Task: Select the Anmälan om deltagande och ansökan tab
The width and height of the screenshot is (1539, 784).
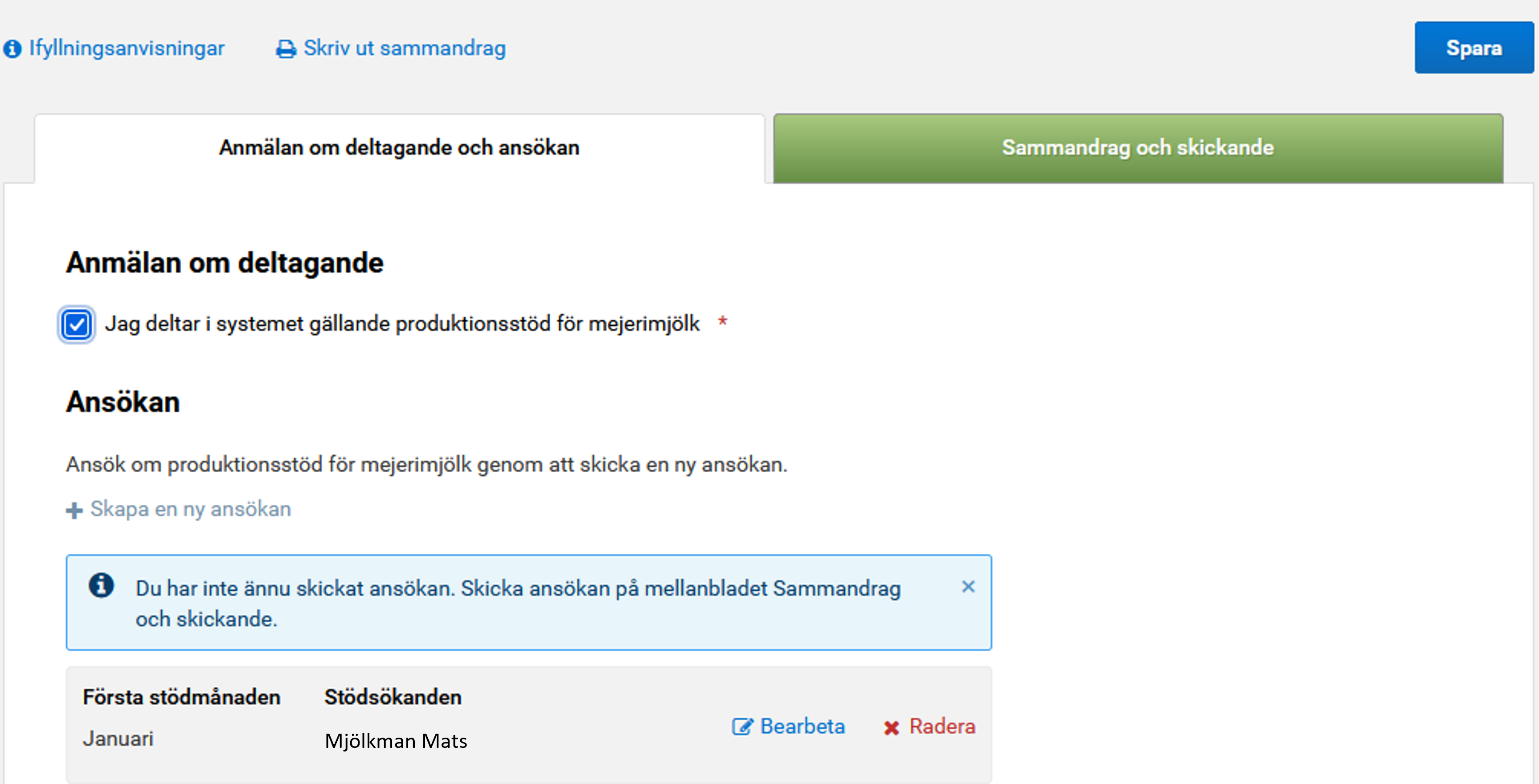Action: (x=399, y=147)
